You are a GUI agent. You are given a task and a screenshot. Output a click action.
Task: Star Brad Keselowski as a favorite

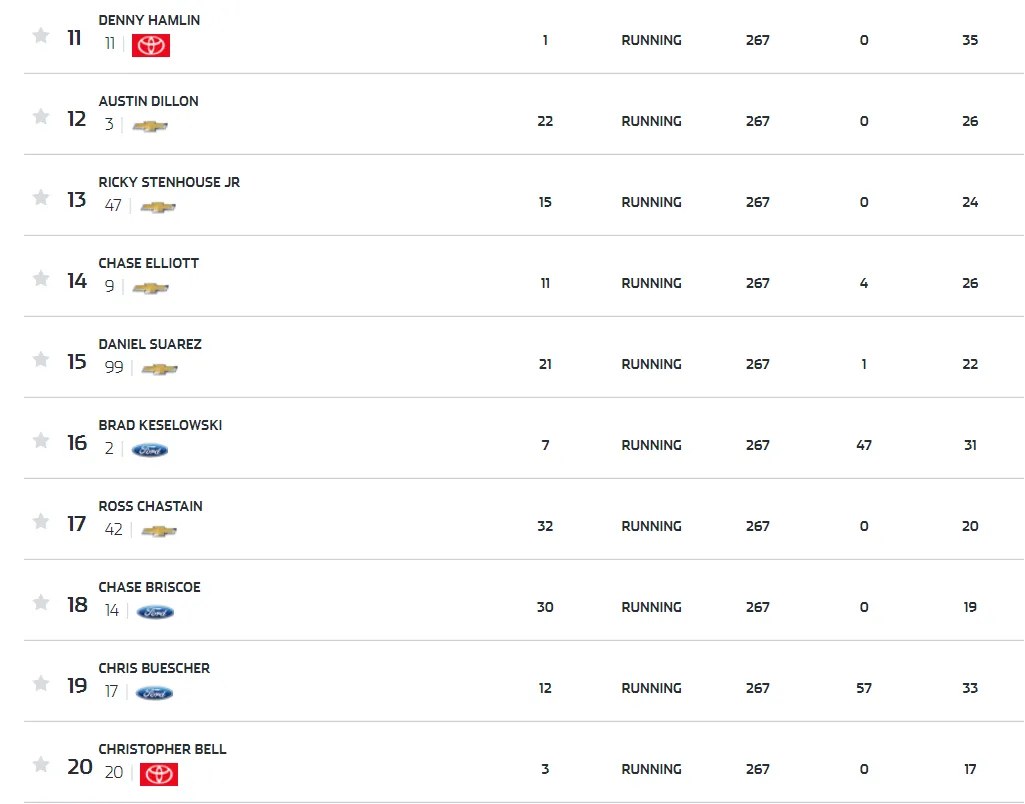[41, 441]
